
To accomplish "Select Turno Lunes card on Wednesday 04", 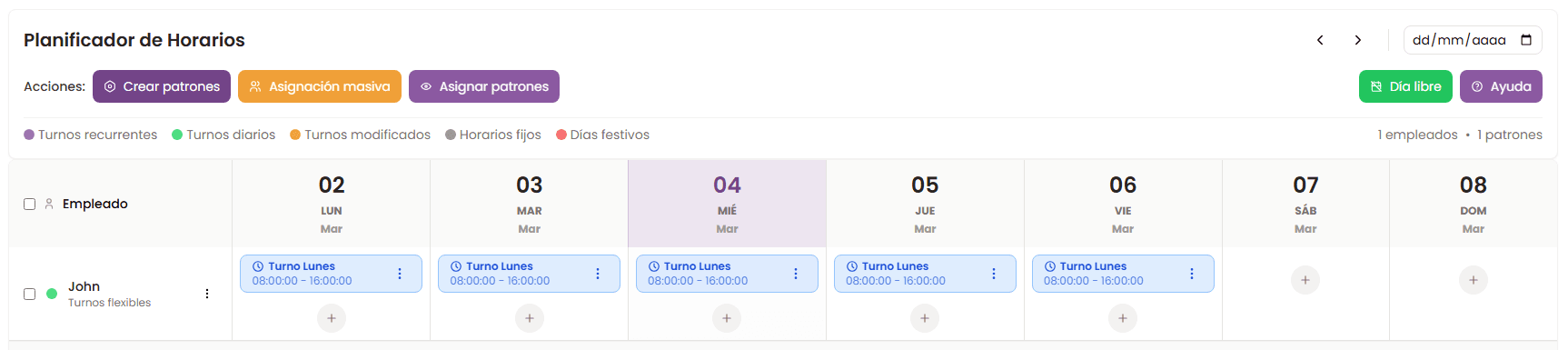I will (727, 274).
